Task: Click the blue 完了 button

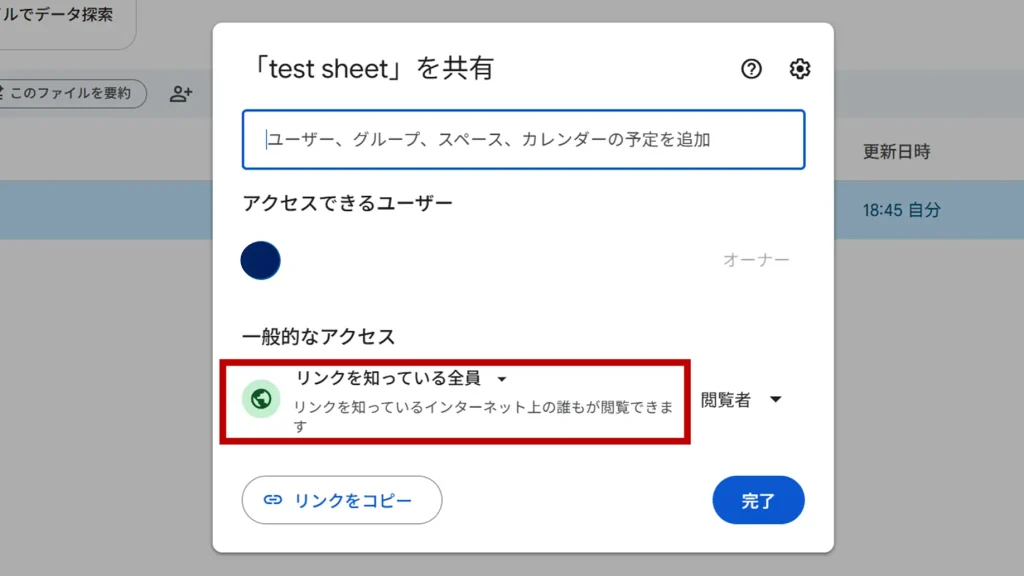Action: (758, 500)
